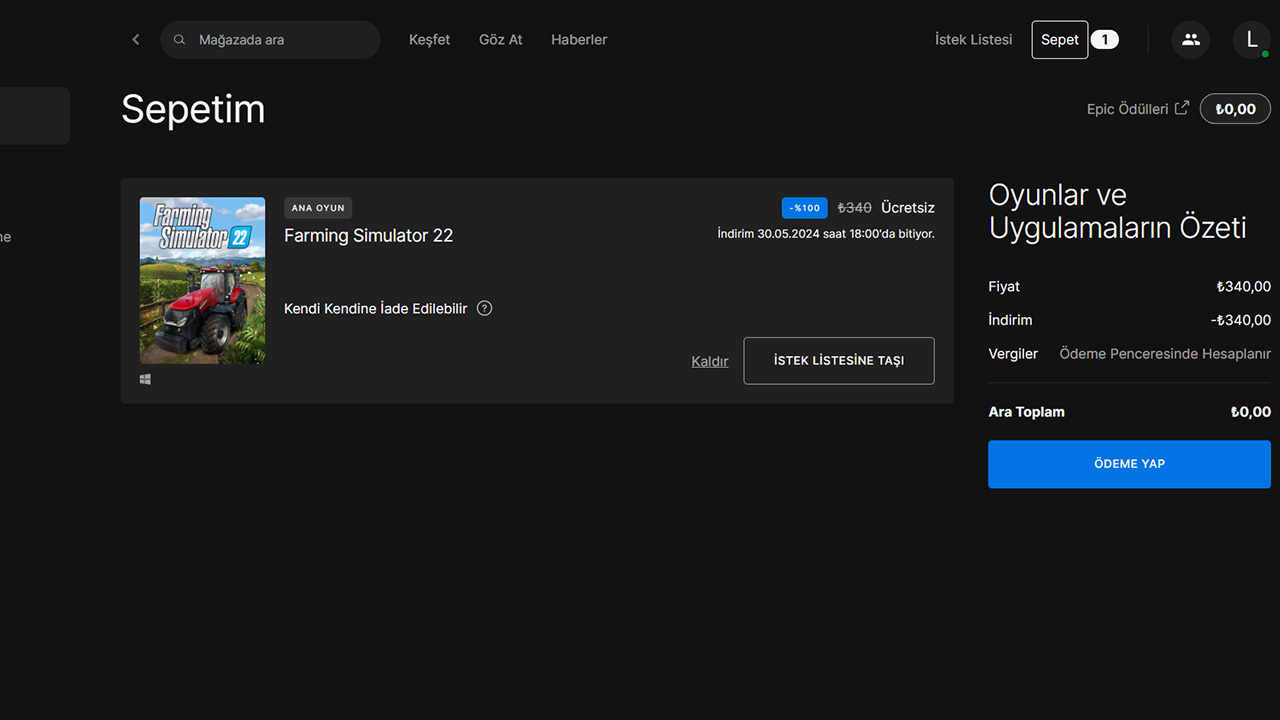Open the Farming Simulator 22 cover thumbnail
Screen dimensions: 1280x720
click(202, 280)
